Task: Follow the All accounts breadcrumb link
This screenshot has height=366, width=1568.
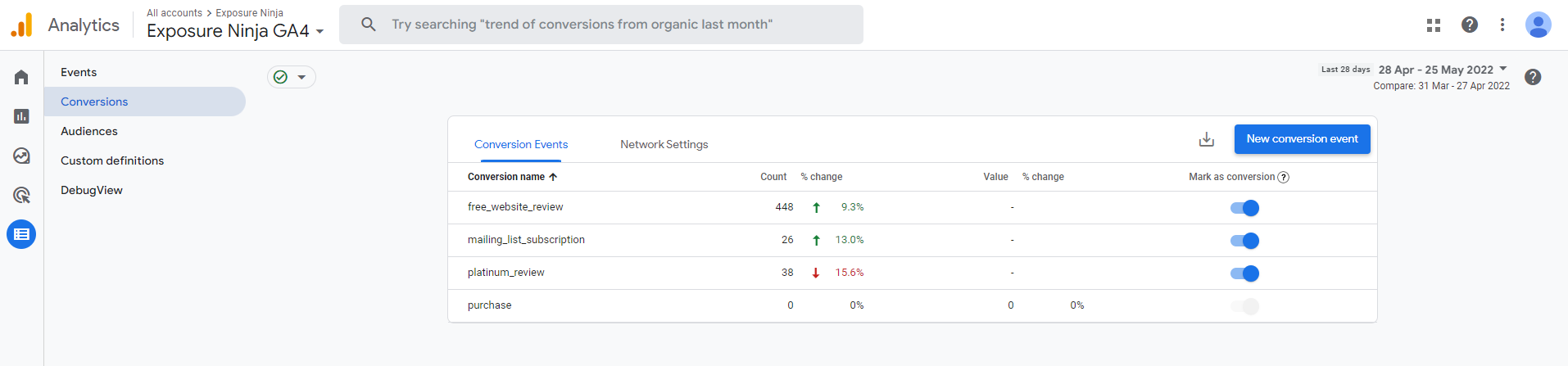Action: 174,13
